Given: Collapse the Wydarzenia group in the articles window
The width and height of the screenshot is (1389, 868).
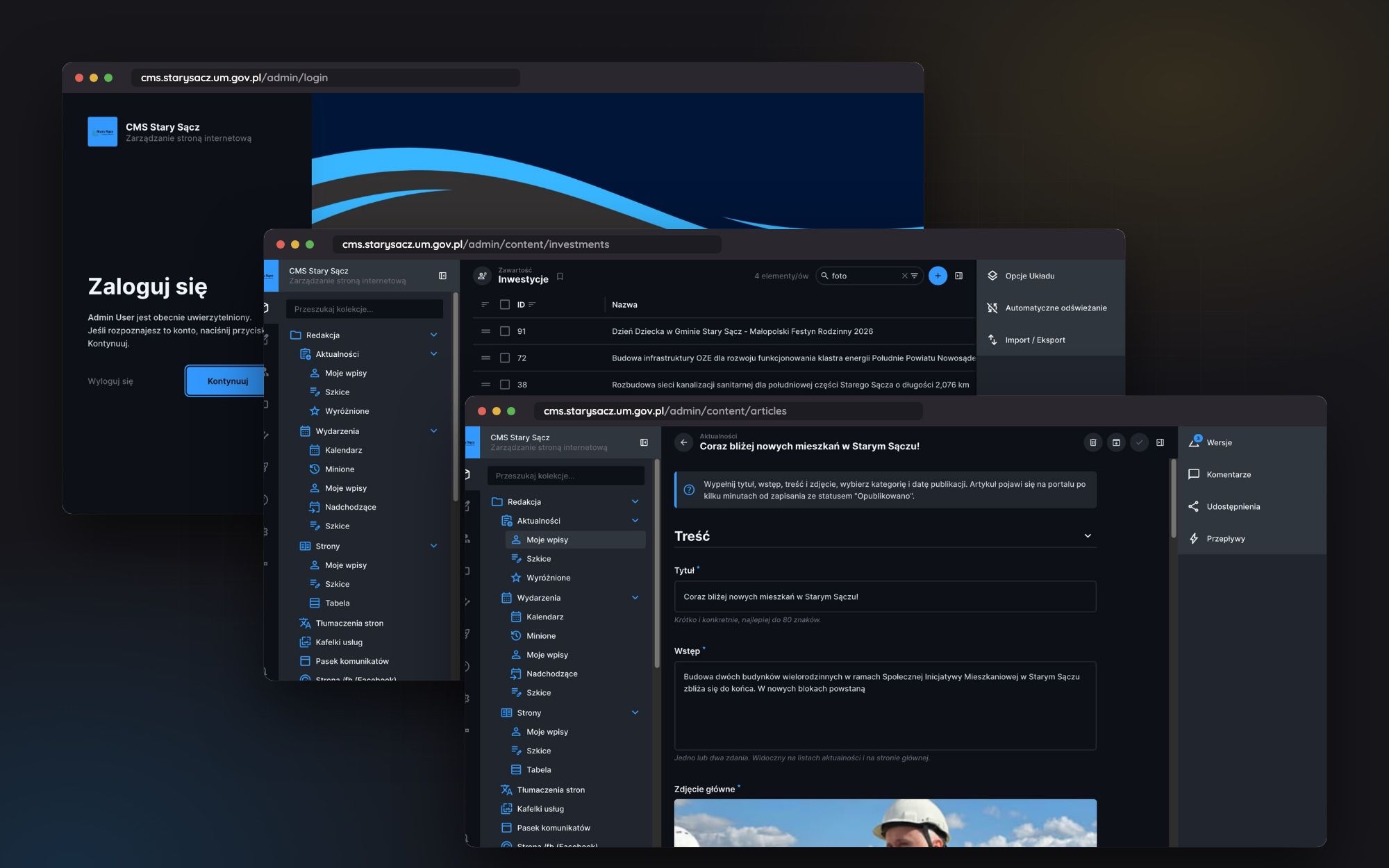Looking at the screenshot, I should tap(635, 597).
